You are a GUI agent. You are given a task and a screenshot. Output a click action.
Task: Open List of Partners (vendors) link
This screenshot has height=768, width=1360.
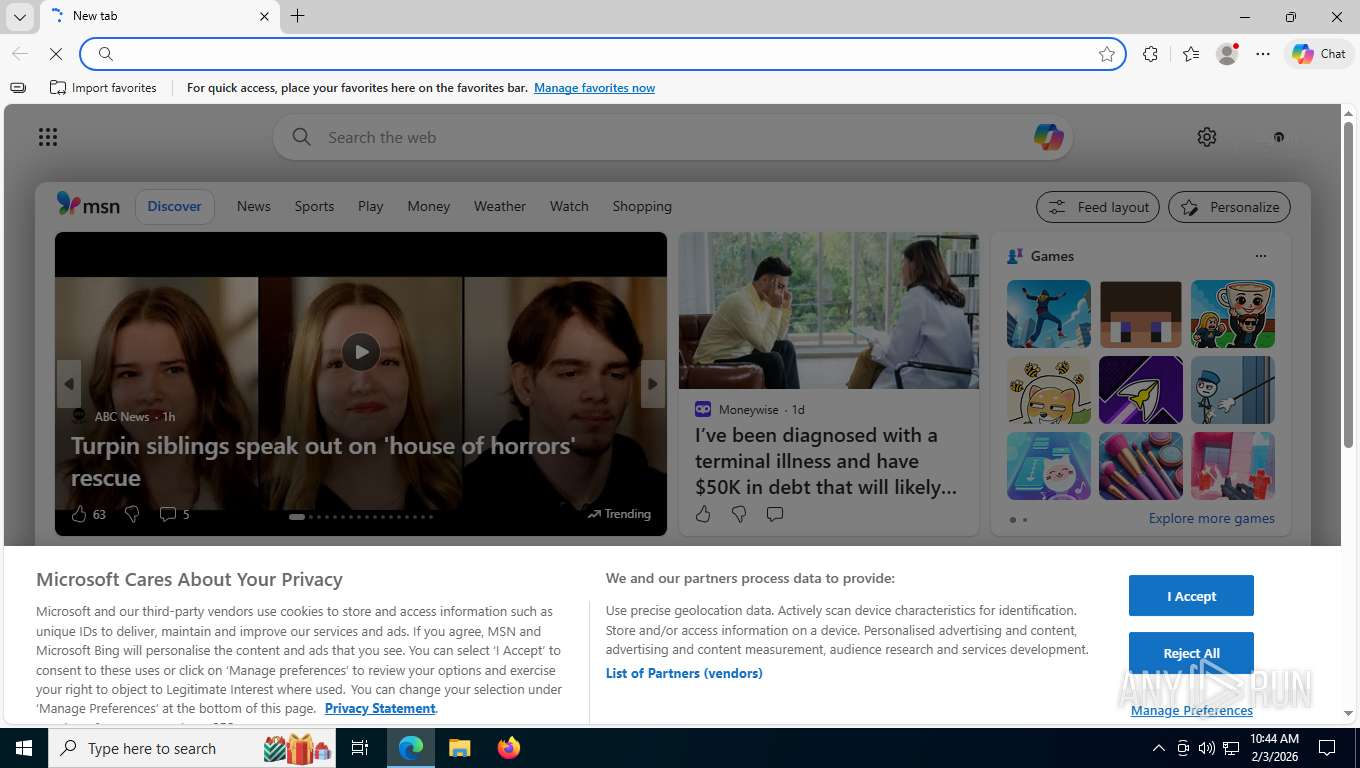click(684, 673)
